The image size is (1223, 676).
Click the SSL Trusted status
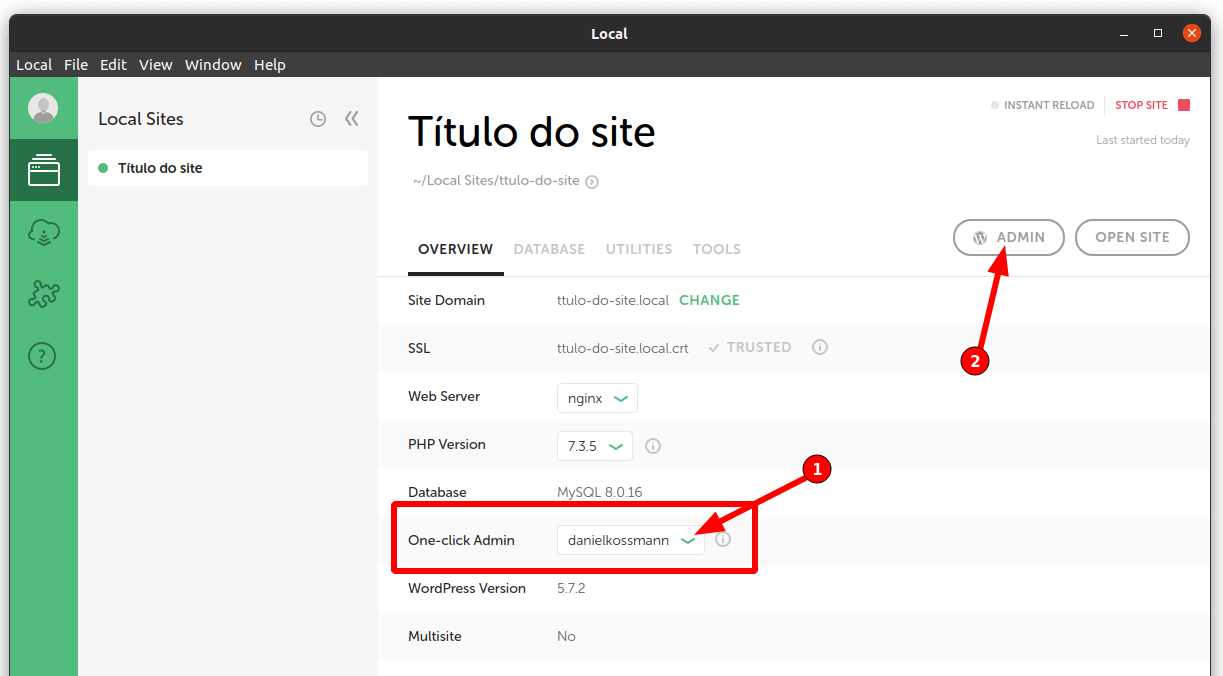point(750,347)
